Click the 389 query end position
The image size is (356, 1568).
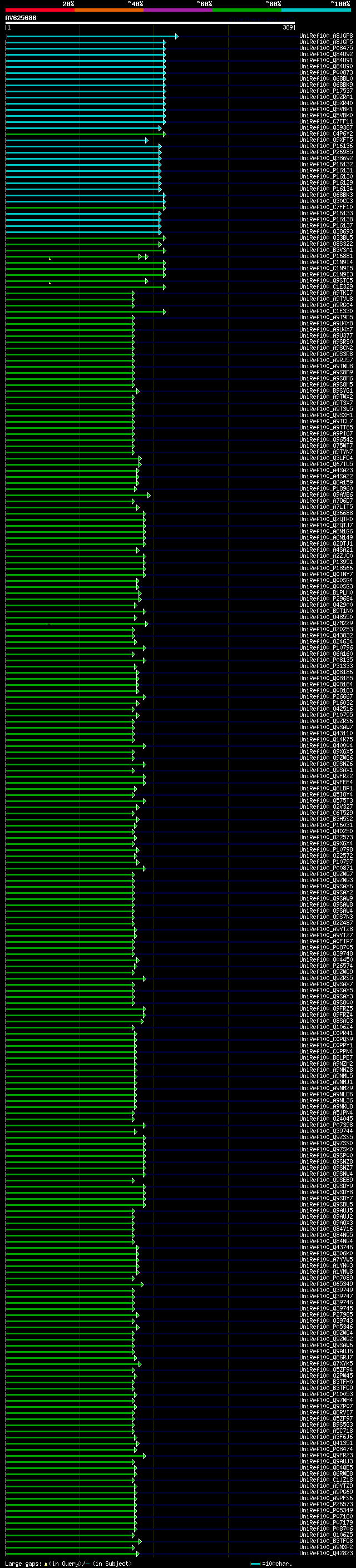coord(288,27)
